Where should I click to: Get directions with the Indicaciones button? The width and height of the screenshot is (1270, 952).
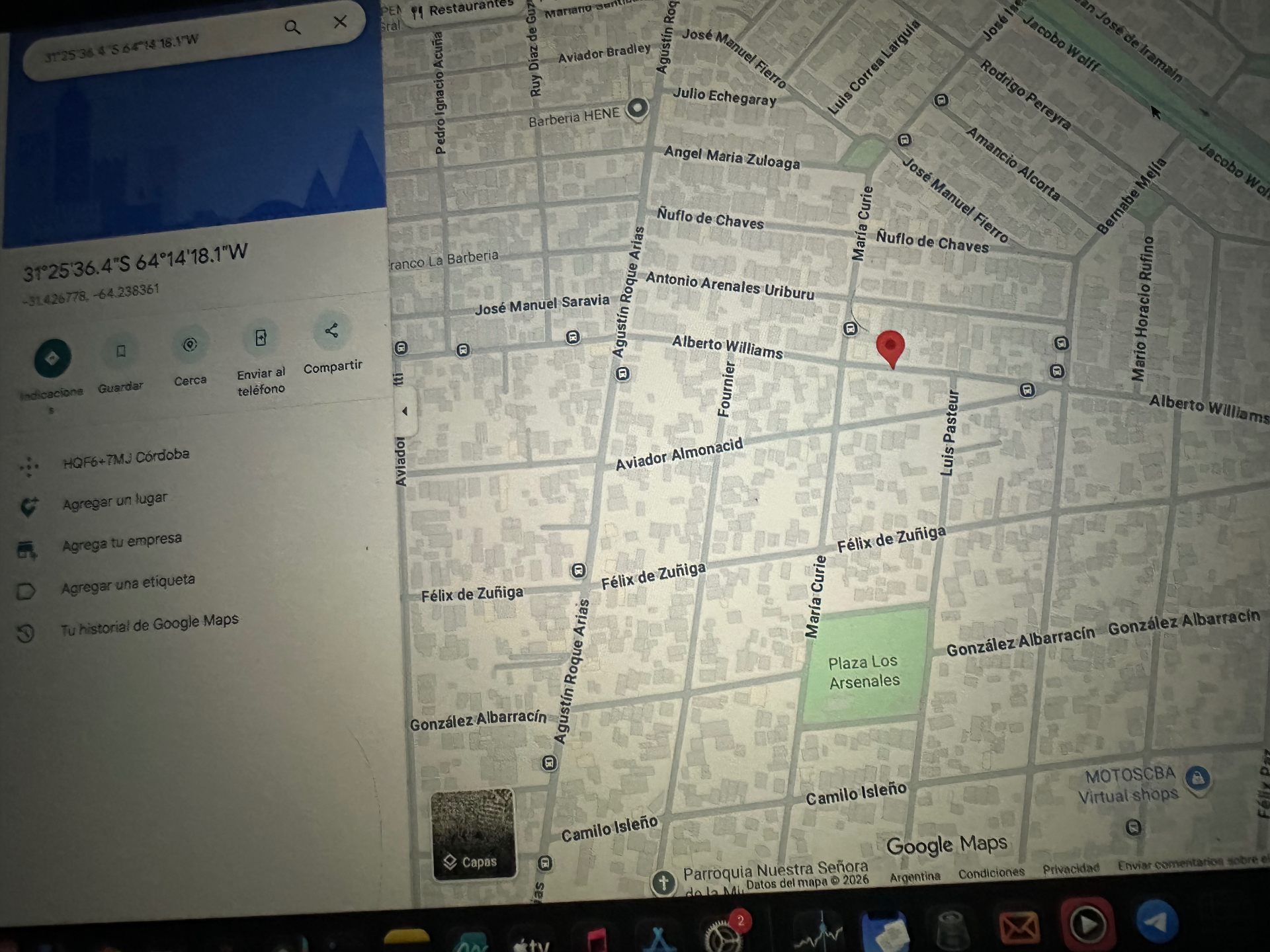[x=52, y=358]
